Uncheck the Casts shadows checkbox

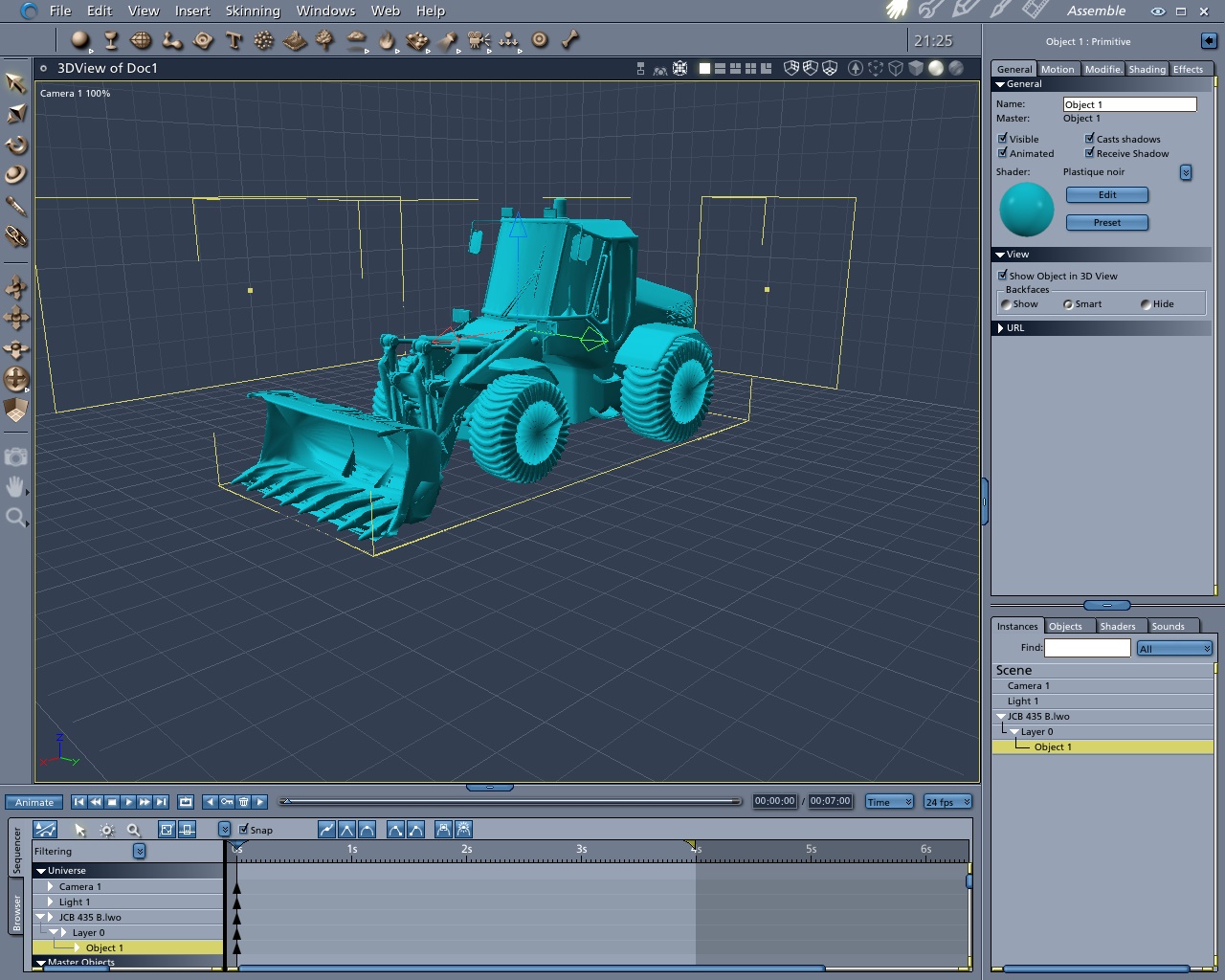[x=1089, y=139]
